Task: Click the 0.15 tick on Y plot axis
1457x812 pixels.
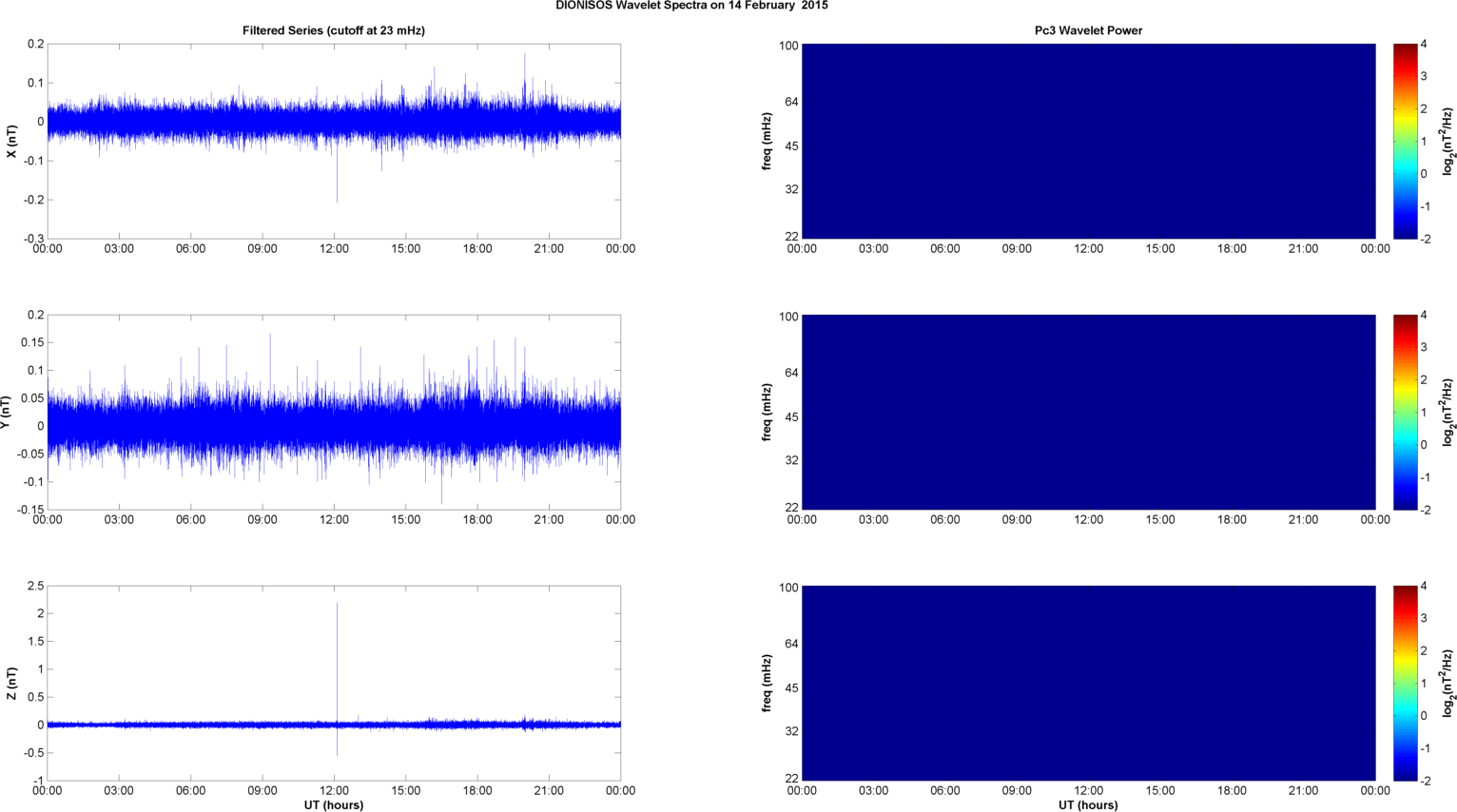Action: pos(31,343)
